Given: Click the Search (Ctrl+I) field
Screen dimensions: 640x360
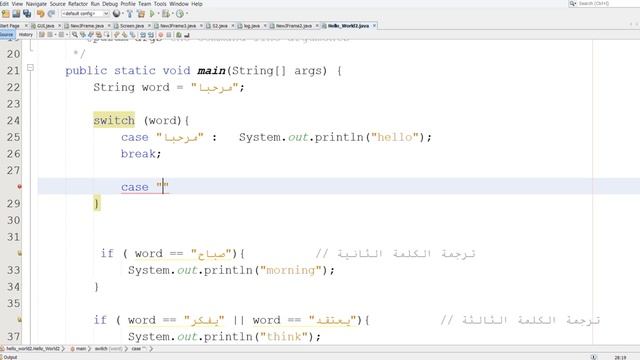Looking at the screenshot, I should (608, 4).
